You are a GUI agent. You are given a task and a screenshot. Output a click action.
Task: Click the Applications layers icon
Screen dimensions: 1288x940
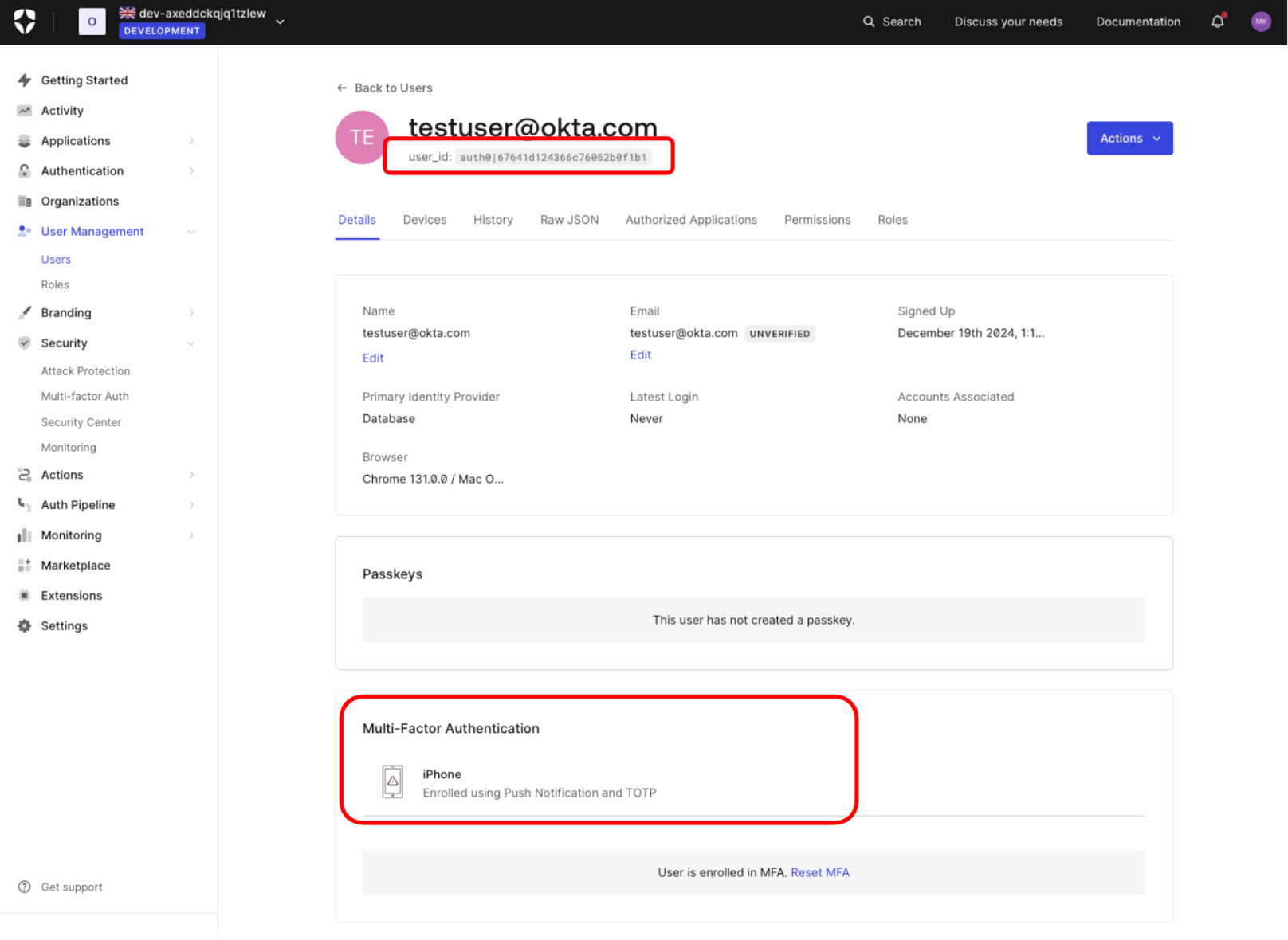coord(25,141)
